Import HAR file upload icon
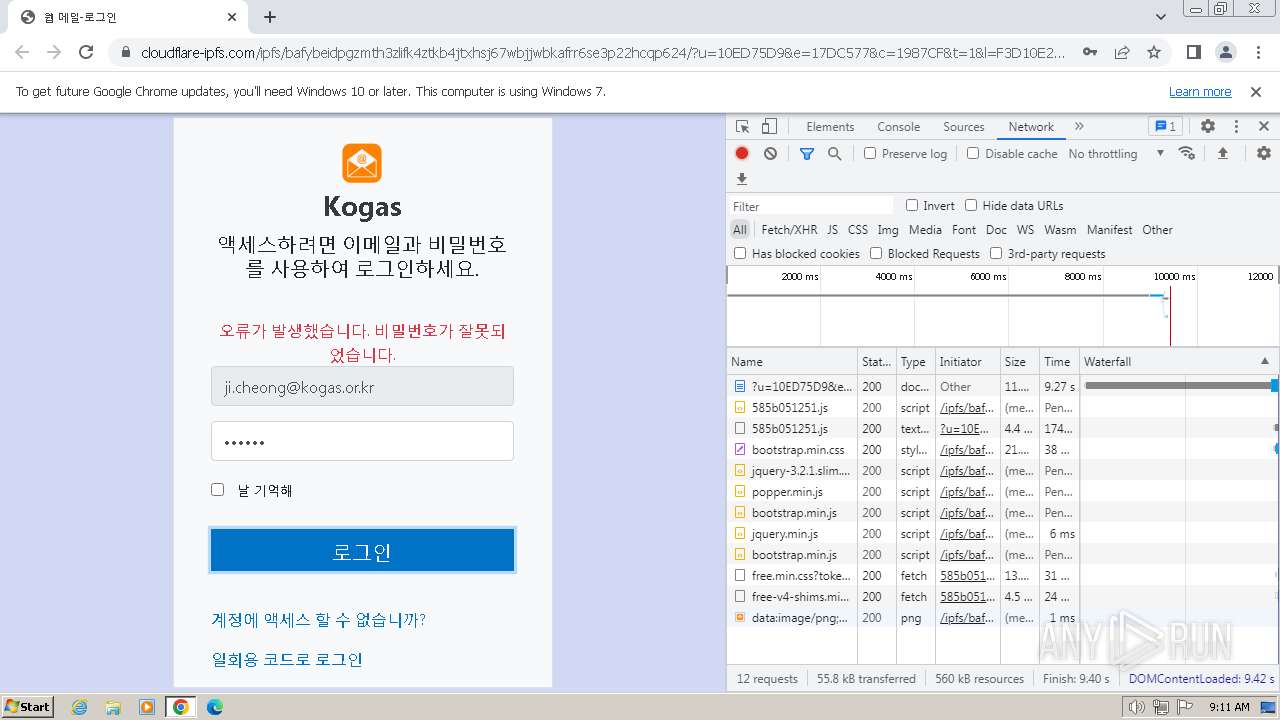 tap(1222, 154)
